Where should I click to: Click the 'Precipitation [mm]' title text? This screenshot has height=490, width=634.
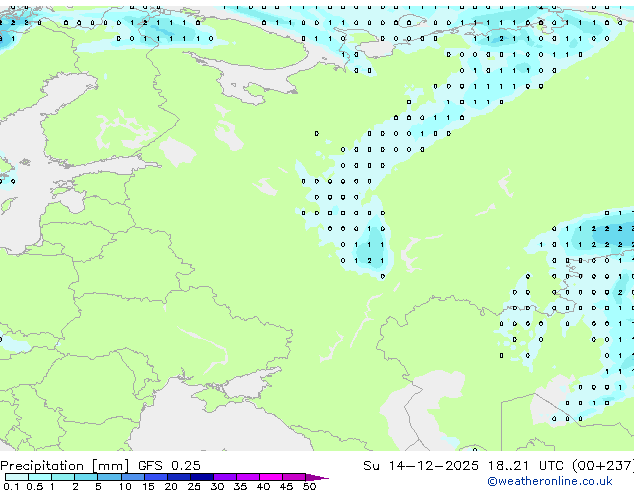[x=64, y=466]
